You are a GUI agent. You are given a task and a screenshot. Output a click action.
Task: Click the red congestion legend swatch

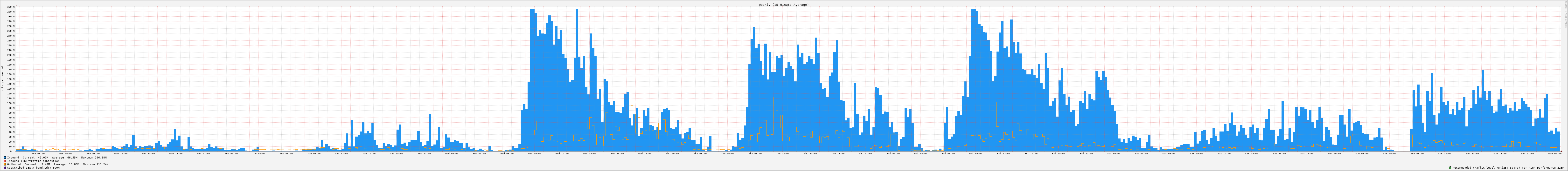(5, 161)
